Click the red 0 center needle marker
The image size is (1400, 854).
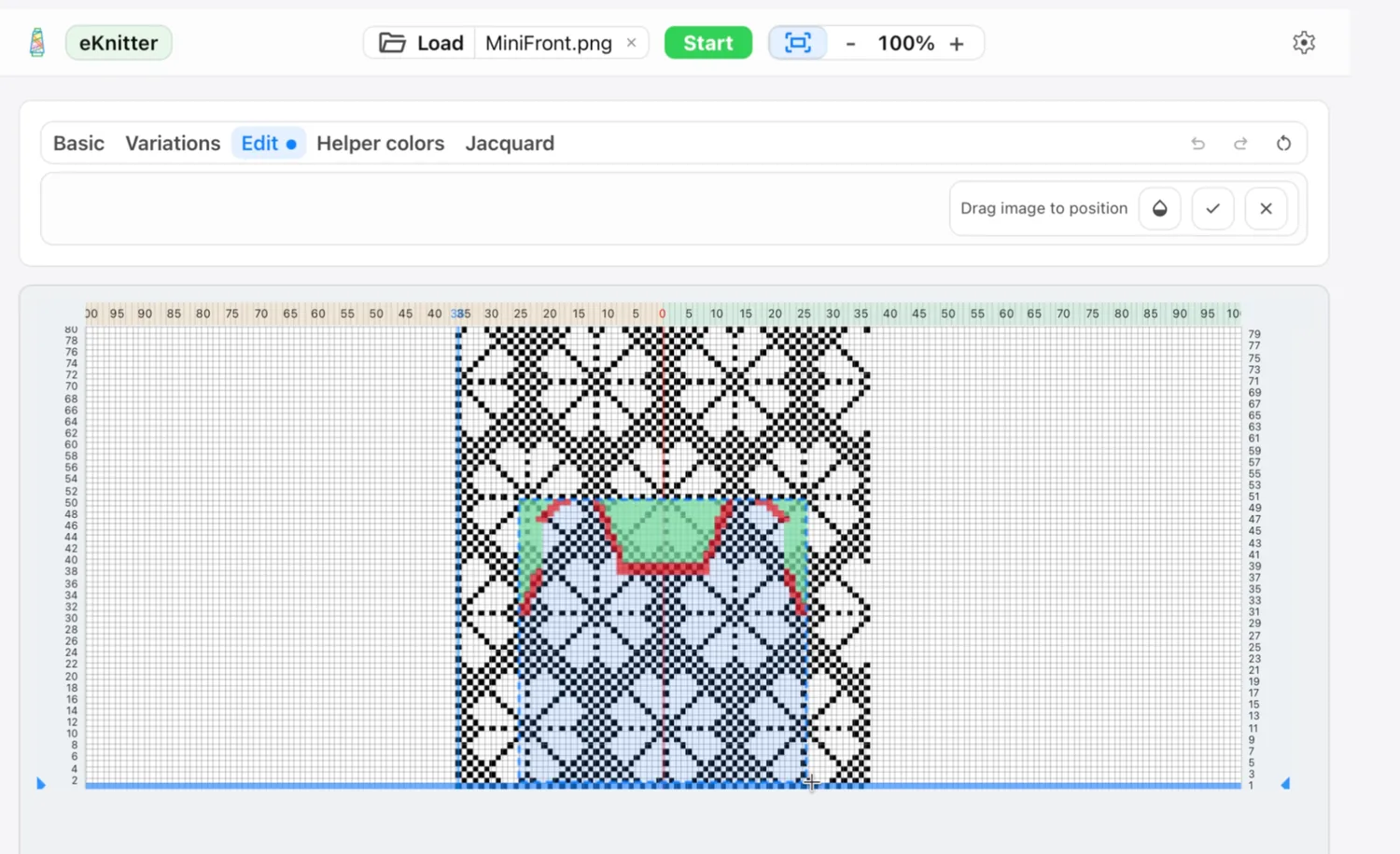click(663, 314)
